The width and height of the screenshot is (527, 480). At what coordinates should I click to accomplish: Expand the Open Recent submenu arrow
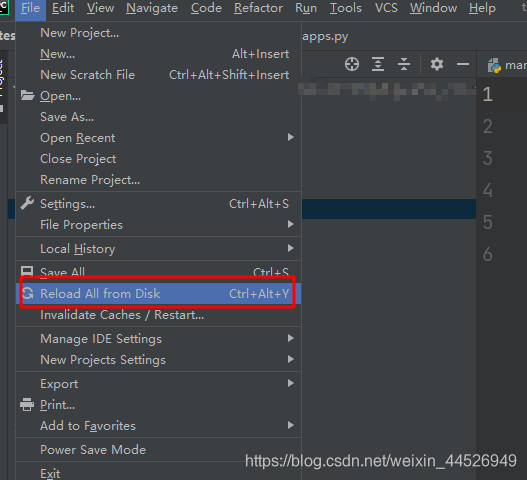tap(291, 137)
